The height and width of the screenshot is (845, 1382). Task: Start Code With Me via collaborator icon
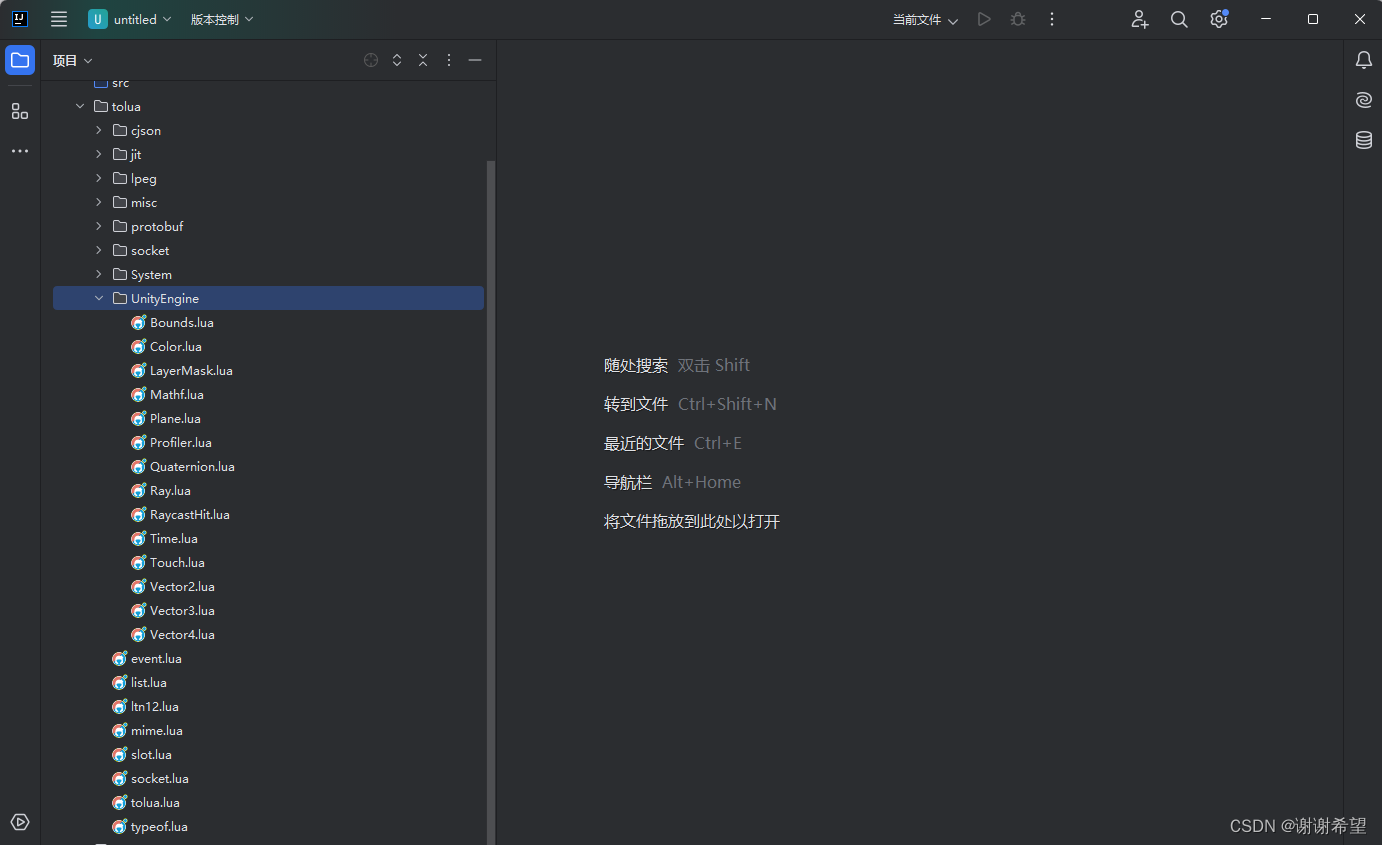pyautogui.click(x=1139, y=19)
